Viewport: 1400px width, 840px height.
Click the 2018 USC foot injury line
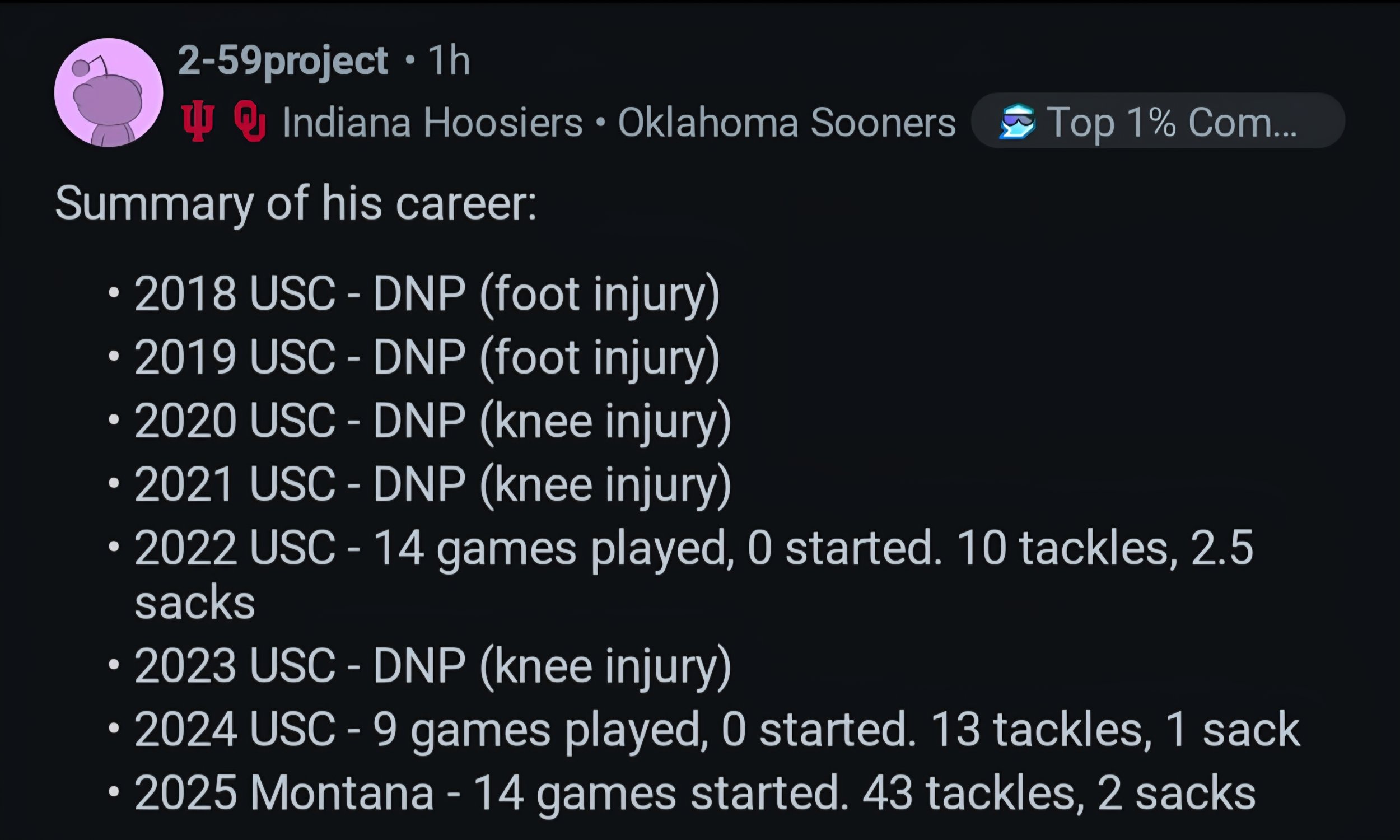coord(427,293)
